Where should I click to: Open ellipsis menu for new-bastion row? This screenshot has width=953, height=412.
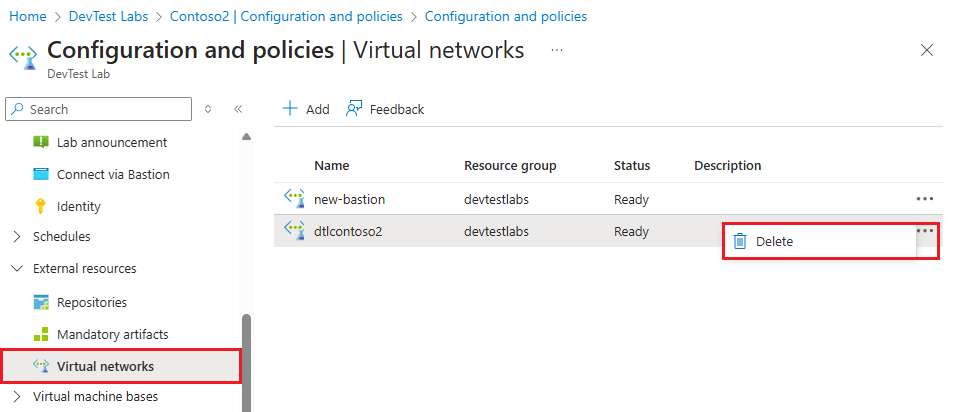click(x=924, y=198)
